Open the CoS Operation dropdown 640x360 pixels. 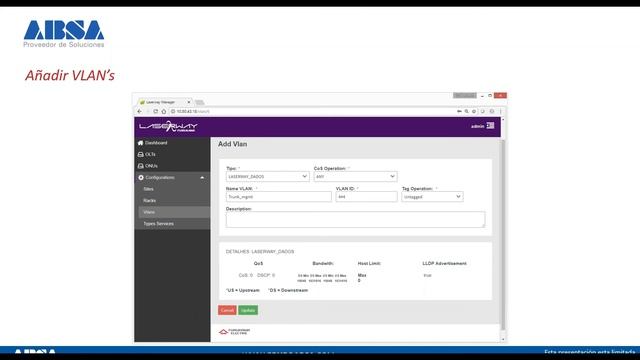pyautogui.click(x=355, y=176)
